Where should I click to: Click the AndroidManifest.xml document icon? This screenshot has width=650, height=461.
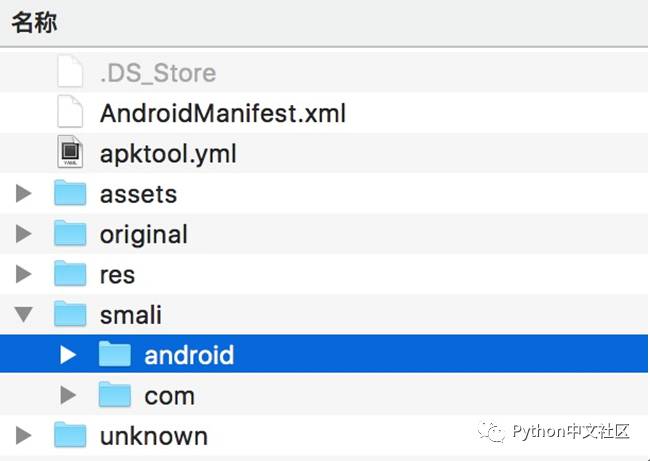(x=70, y=113)
